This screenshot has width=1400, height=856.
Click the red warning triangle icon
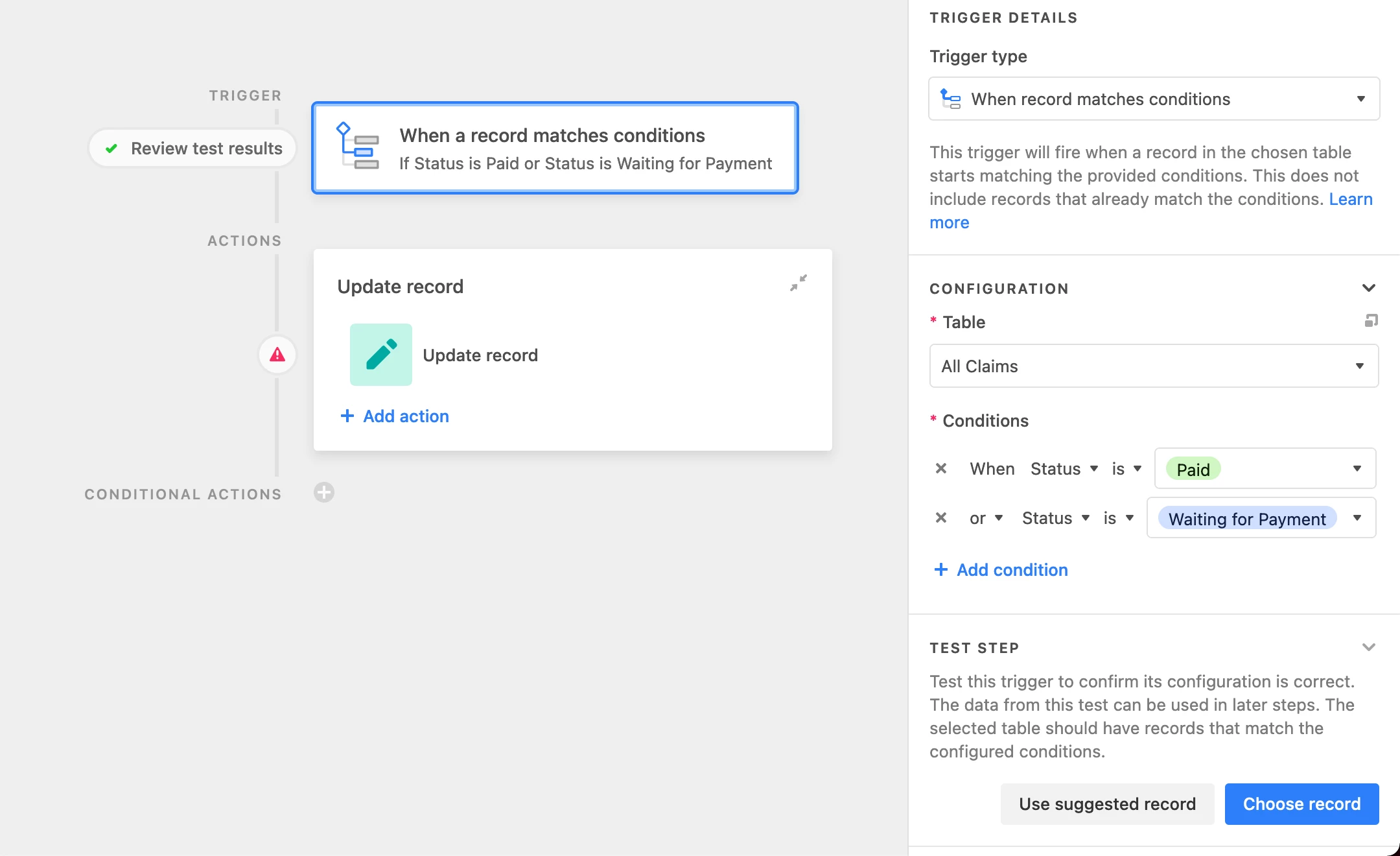[x=277, y=355]
